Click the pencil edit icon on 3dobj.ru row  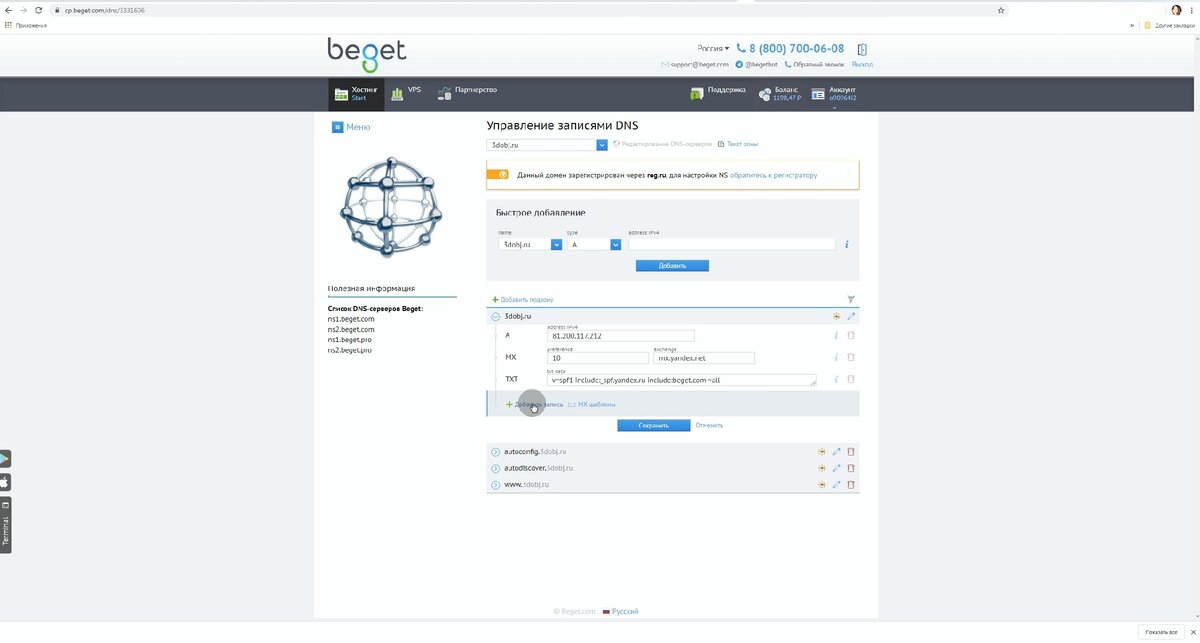point(851,316)
